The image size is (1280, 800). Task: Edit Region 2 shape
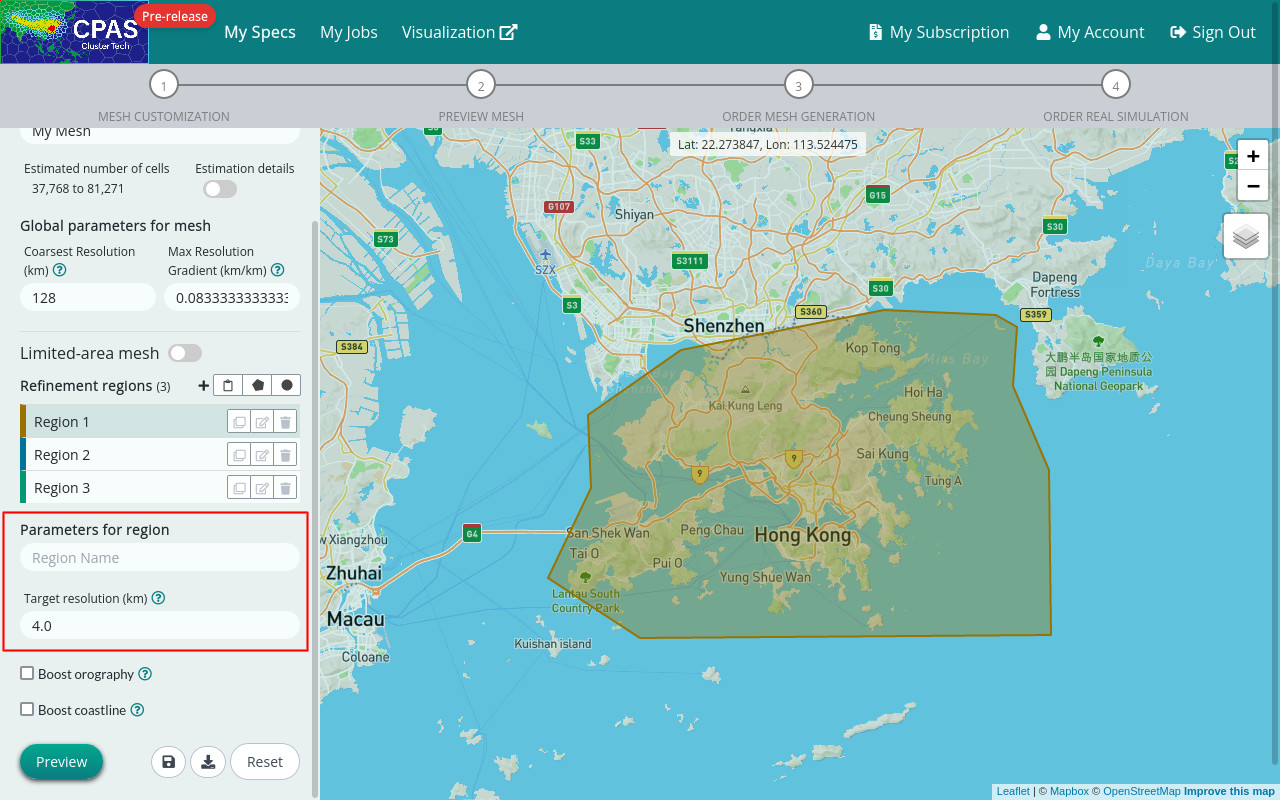click(262, 455)
